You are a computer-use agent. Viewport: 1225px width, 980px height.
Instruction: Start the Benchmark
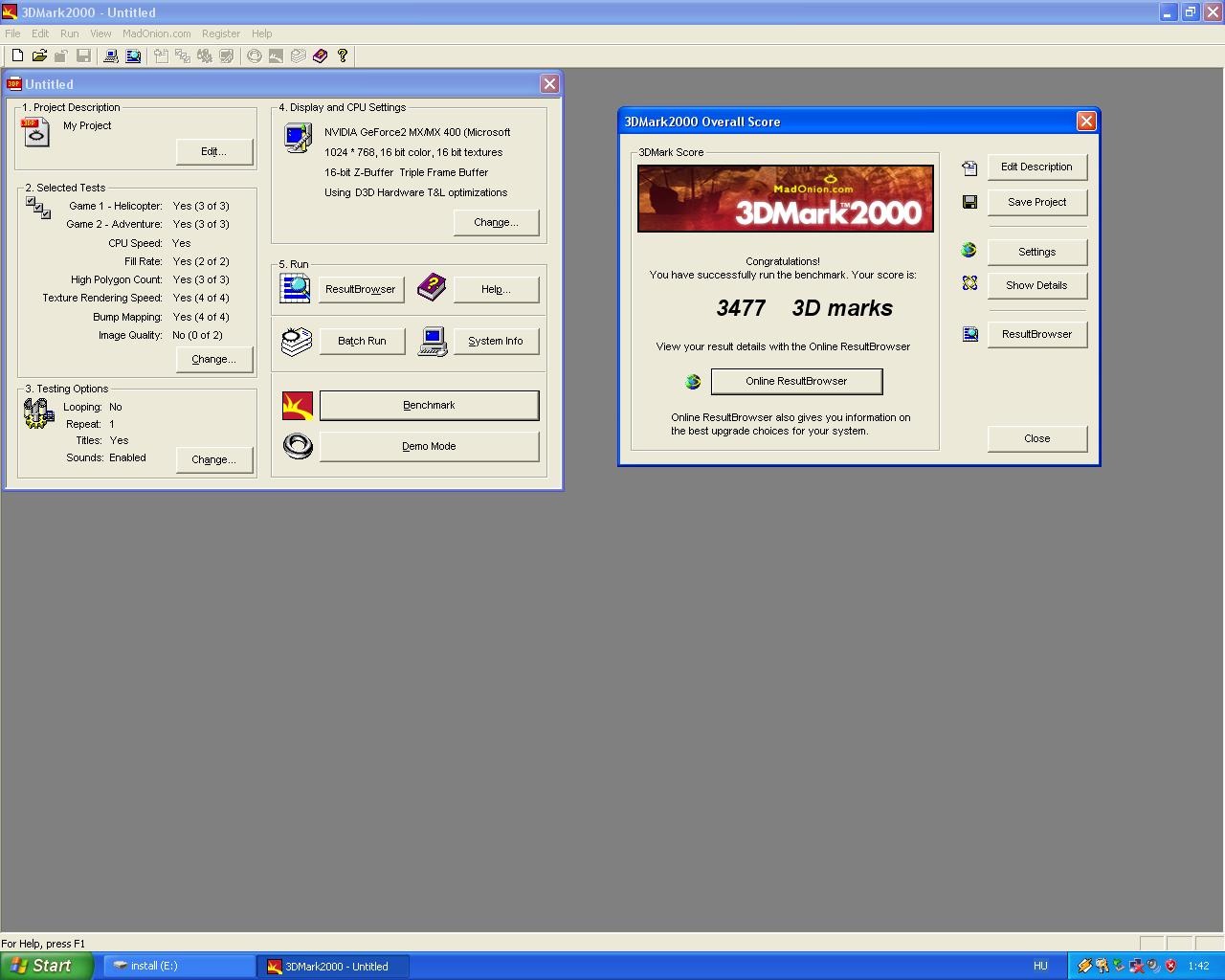(429, 405)
